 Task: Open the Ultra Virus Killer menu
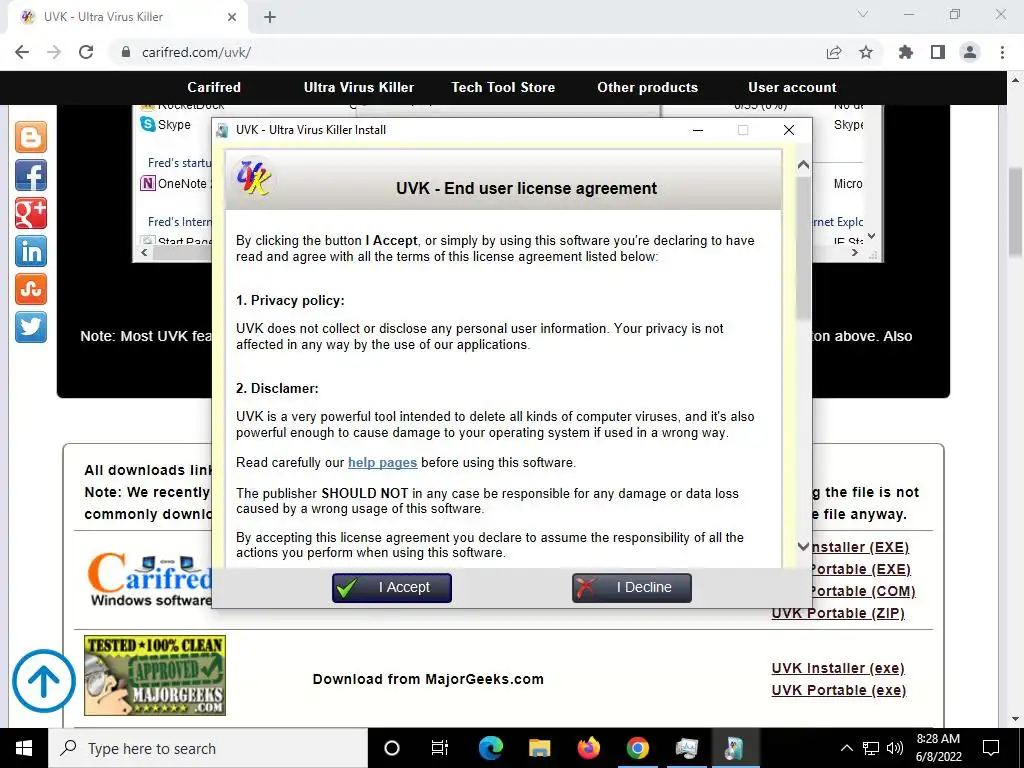(x=359, y=87)
